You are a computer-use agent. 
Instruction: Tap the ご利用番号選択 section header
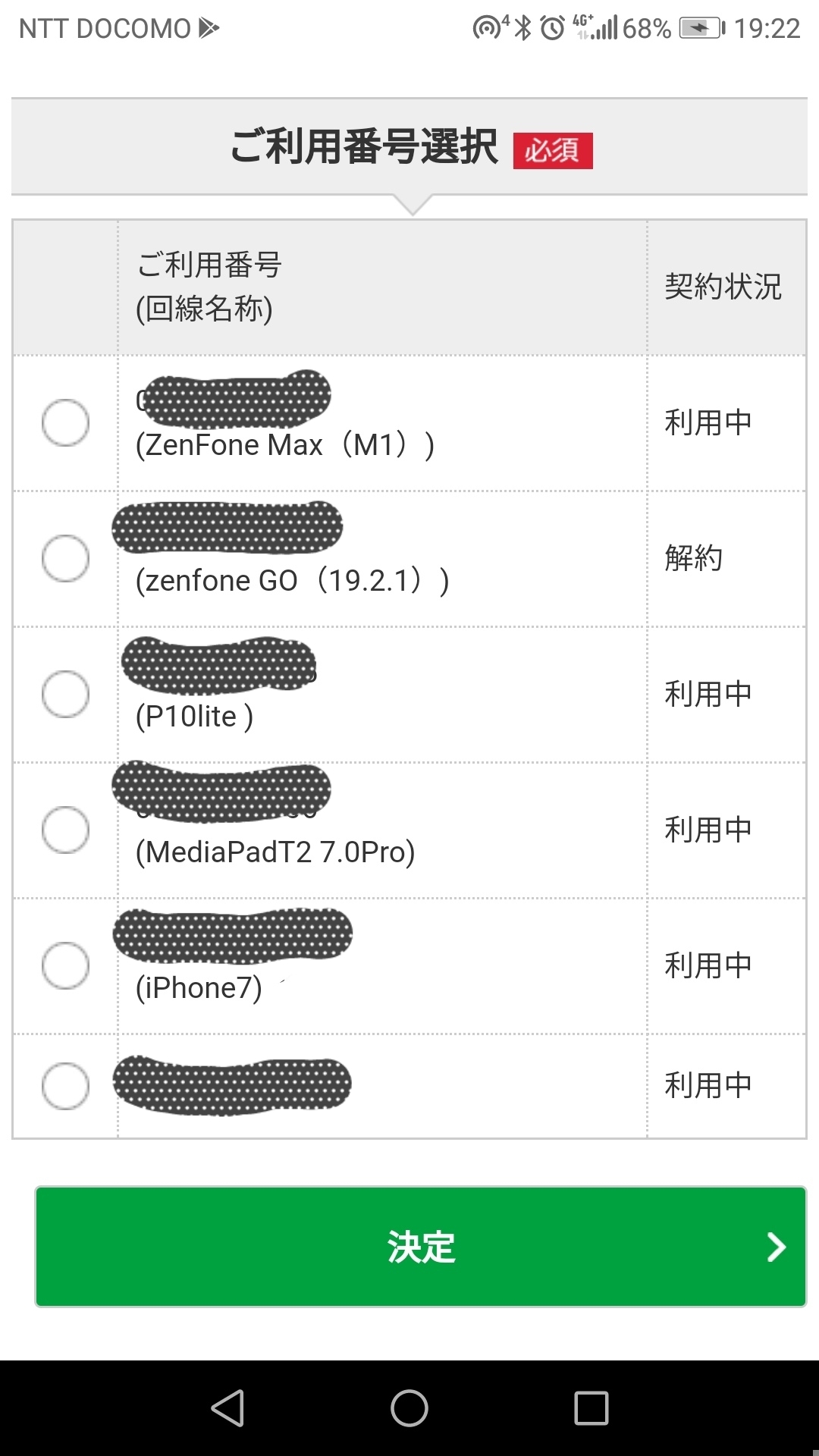(364, 146)
